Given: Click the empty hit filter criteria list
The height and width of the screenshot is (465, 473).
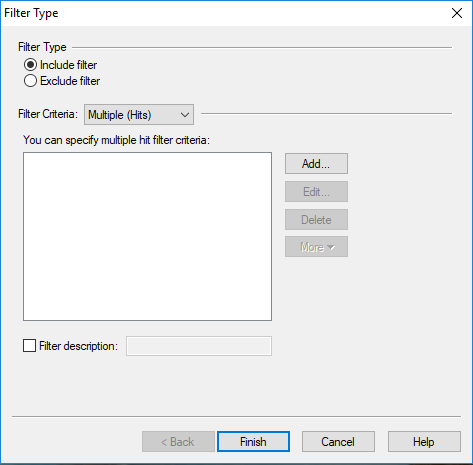Looking at the screenshot, I should [x=147, y=236].
